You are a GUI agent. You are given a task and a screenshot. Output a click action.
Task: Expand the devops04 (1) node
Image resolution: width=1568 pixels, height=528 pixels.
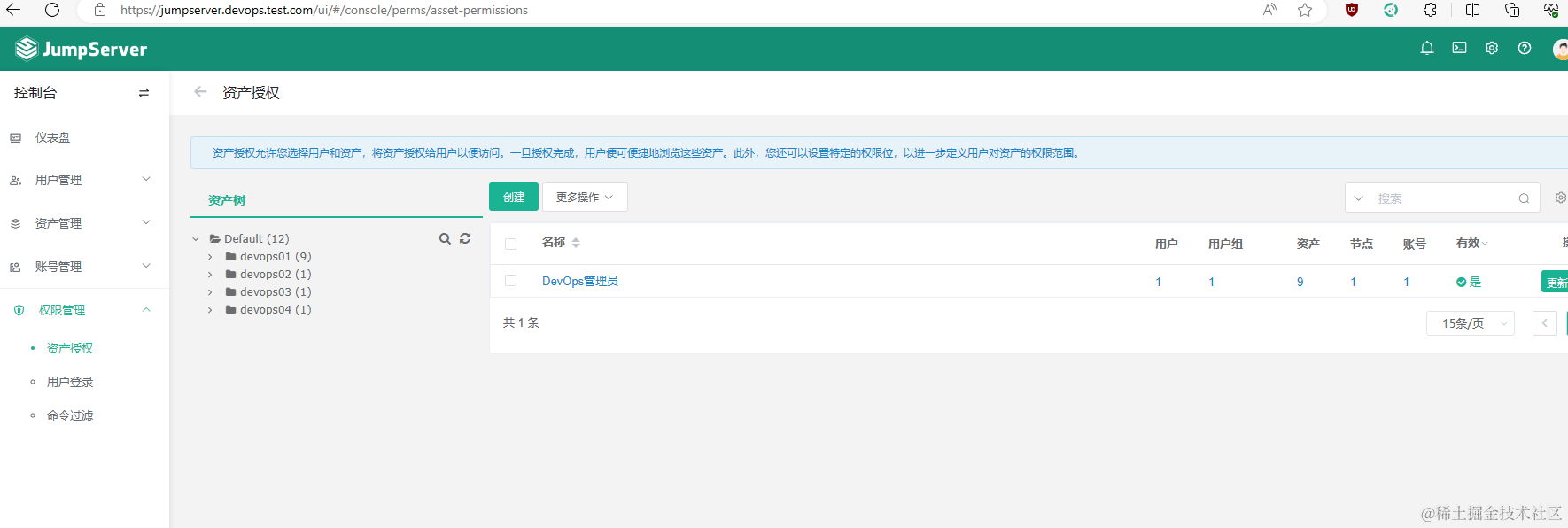210,310
